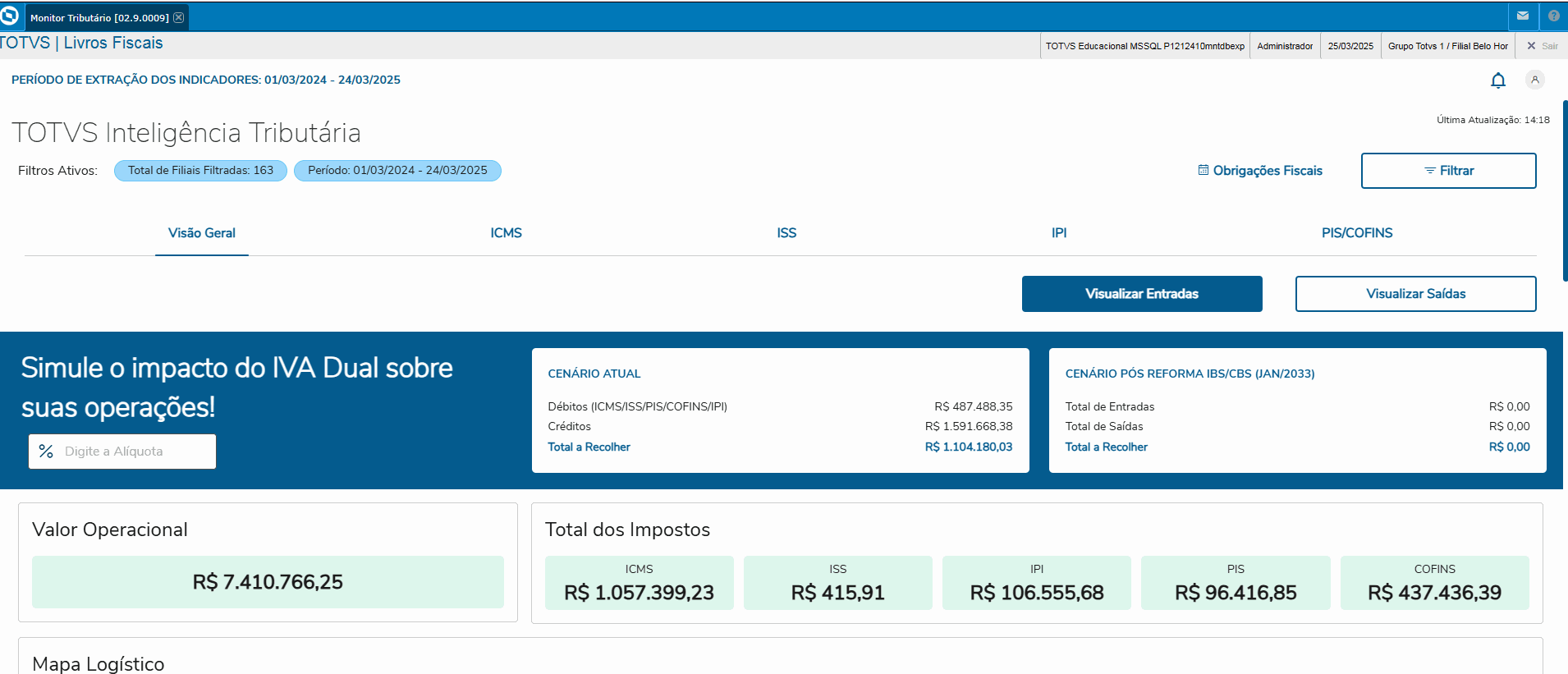Viewport: 1568px width, 674px height.
Task: Click the TOTVS Inteligência Tributária heading
Action: 186,133
